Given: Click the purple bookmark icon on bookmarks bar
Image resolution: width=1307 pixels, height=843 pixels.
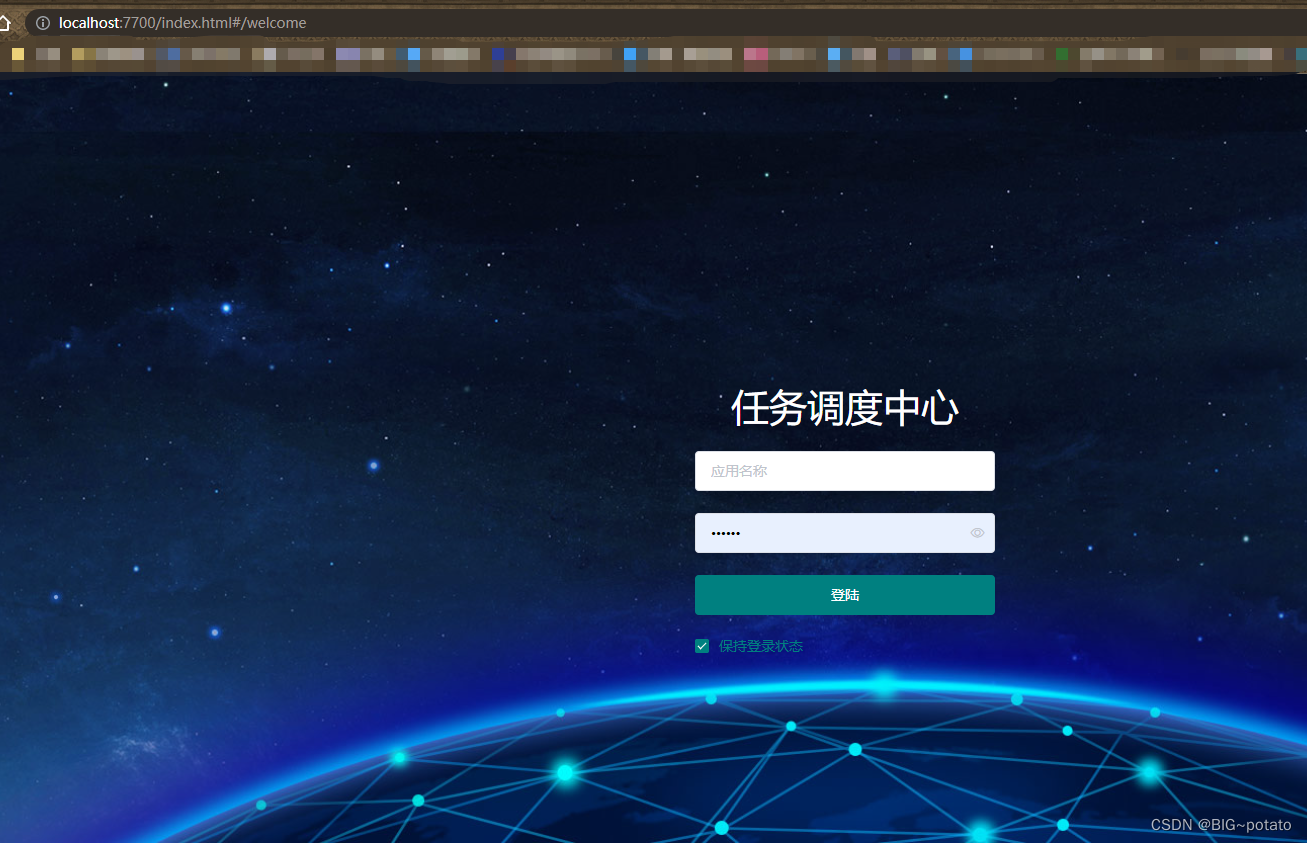Looking at the screenshot, I should [x=347, y=54].
